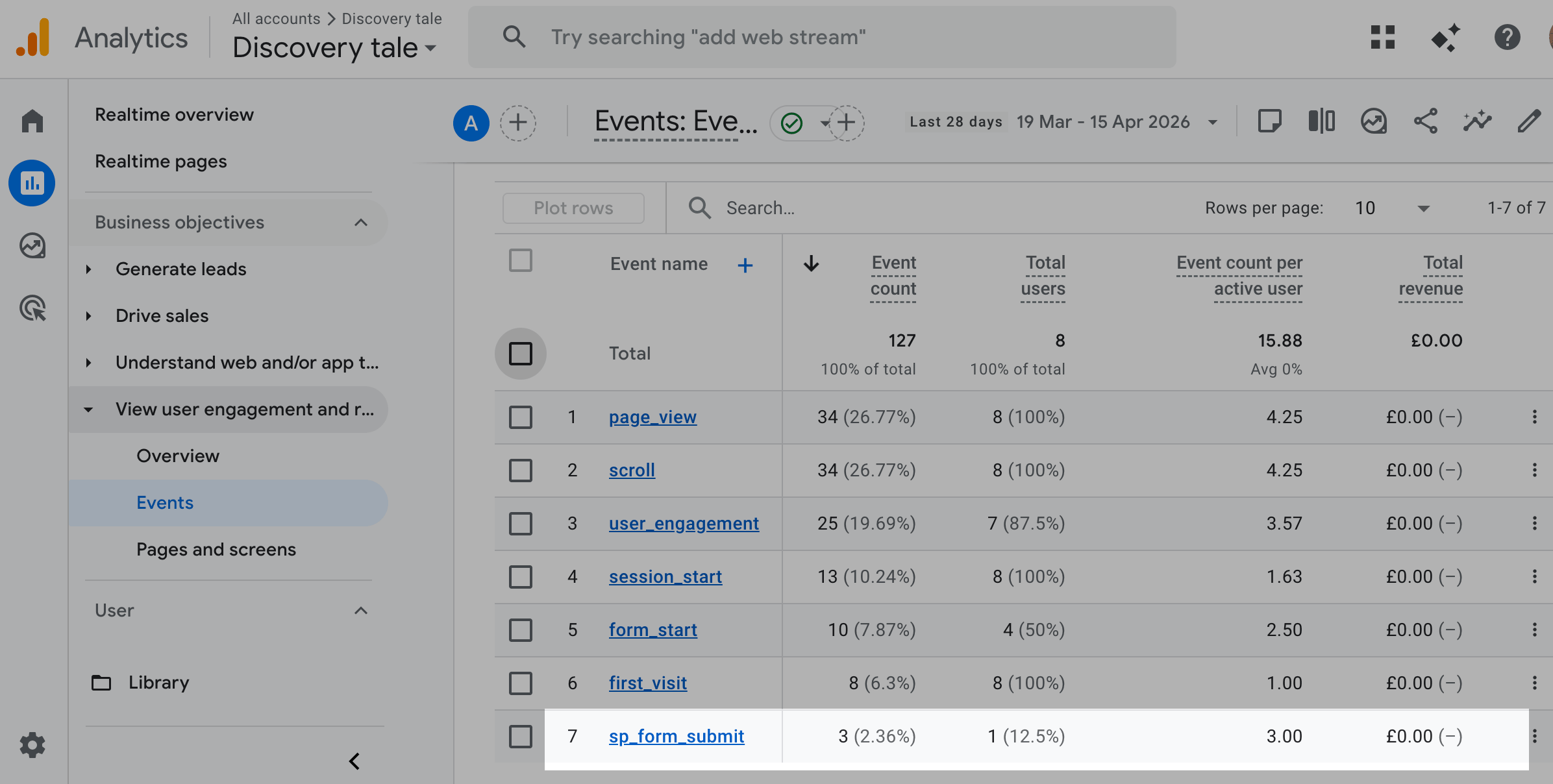Image resolution: width=1553 pixels, height=784 pixels.
Task: Tick the page_view row checkbox
Action: (x=520, y=417)
